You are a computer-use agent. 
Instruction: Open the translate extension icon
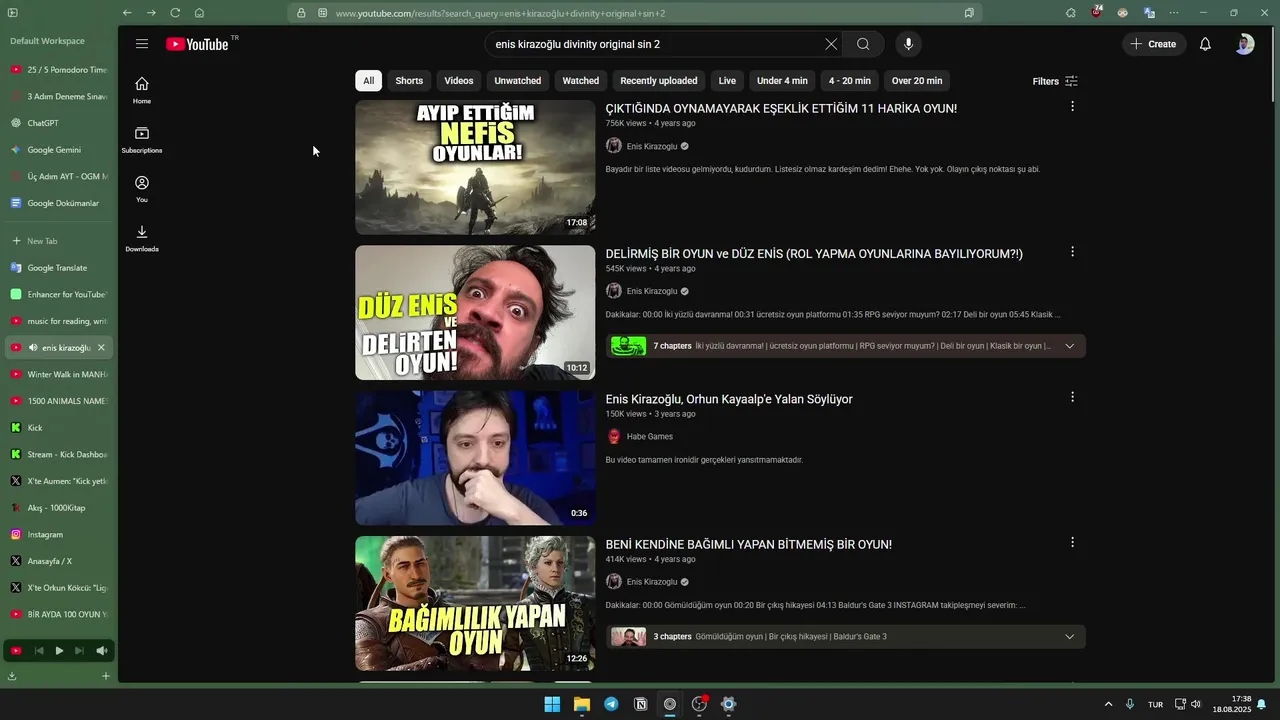coord(1150,13)
